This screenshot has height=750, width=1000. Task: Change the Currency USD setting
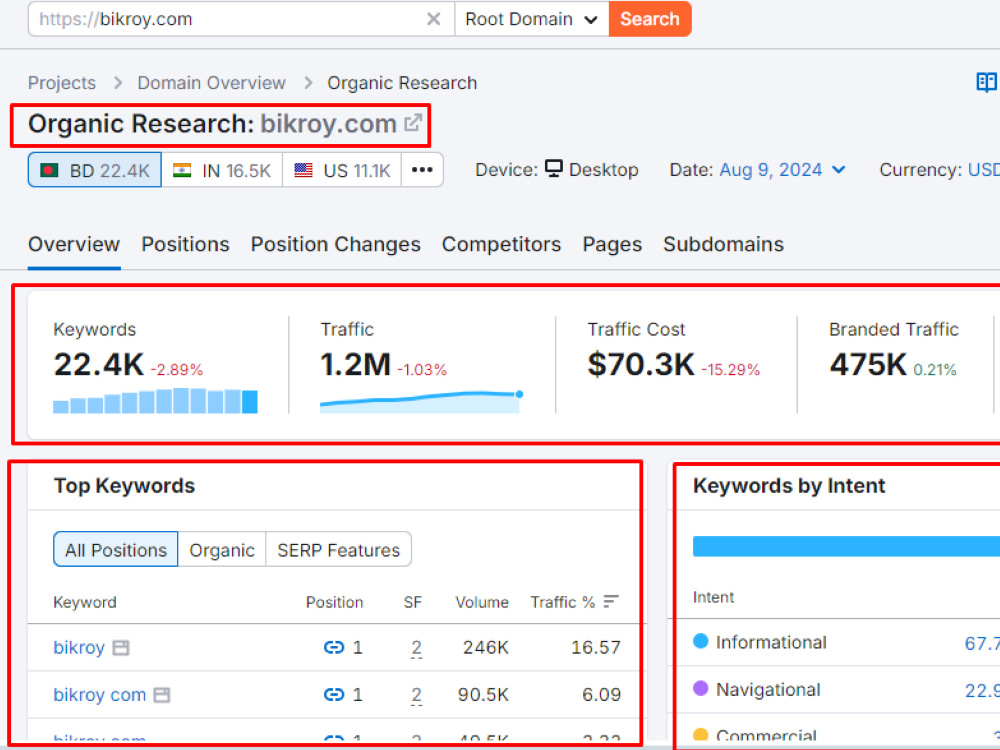(983, 170)
